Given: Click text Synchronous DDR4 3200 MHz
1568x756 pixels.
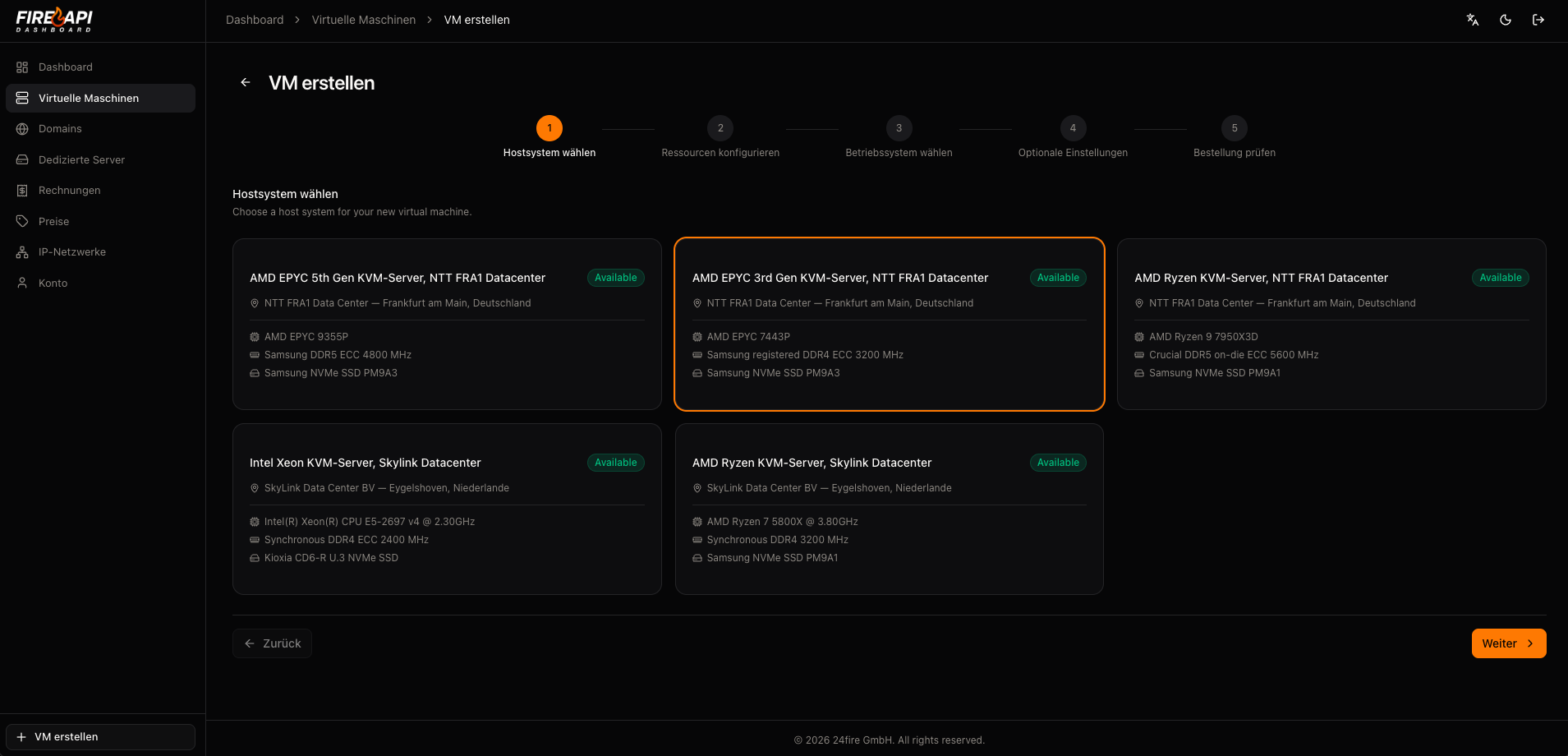Looking at the screenshot, I should (x=778, y=540).
